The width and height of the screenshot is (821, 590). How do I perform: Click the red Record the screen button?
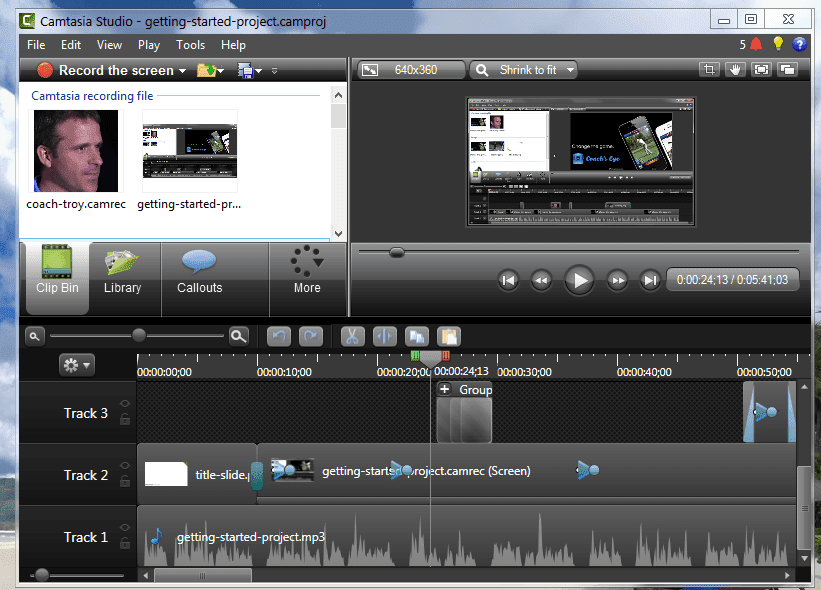[x=45, y=70]
